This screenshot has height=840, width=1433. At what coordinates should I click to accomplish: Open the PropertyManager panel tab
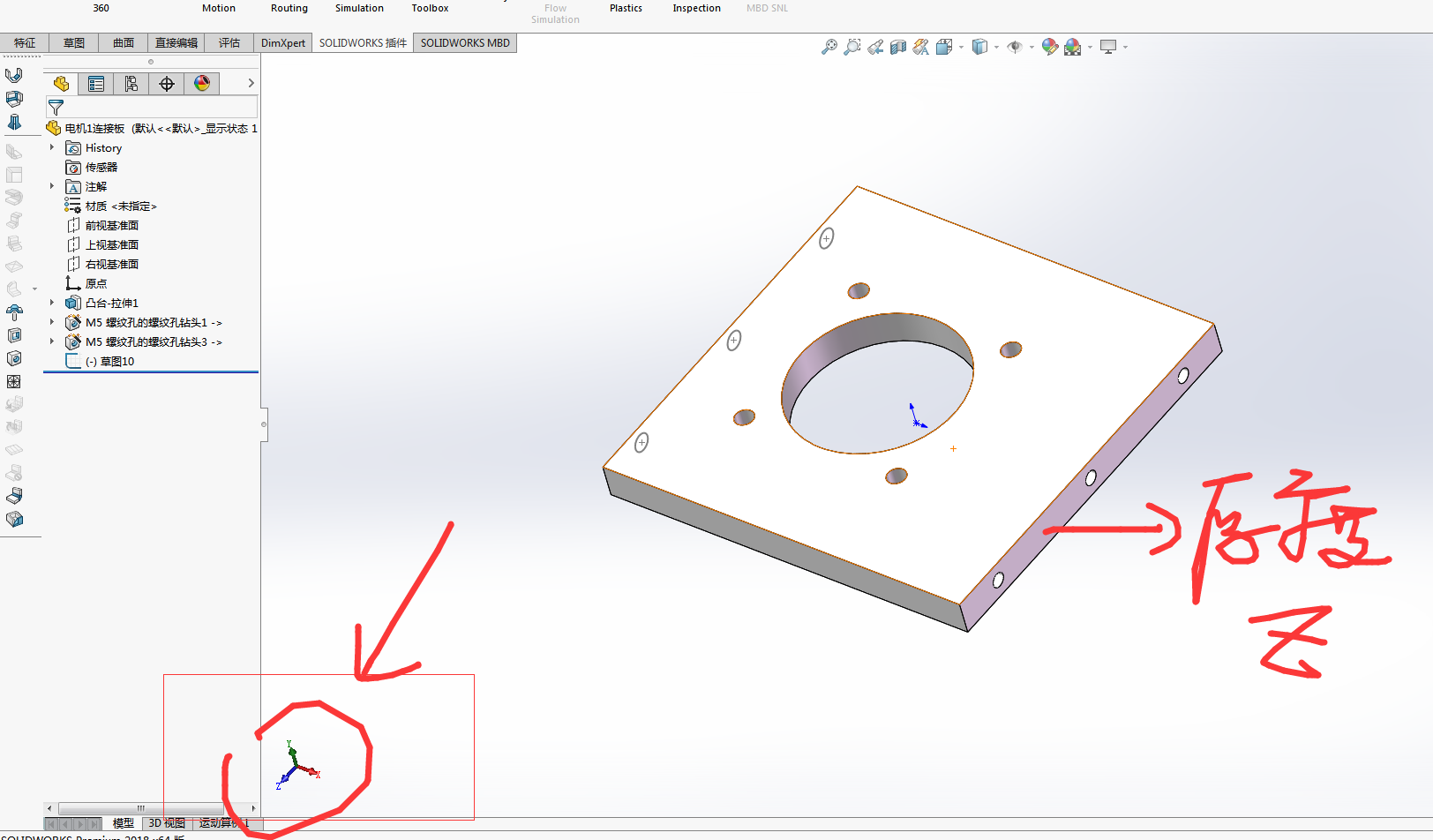pos(95,83)
